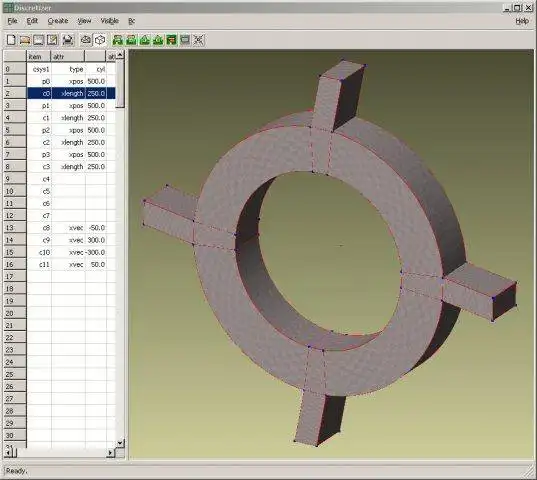This screenshot has width=537, height=480.
Task: Click the Open folder toolbar icon
Action: point(25,40)
